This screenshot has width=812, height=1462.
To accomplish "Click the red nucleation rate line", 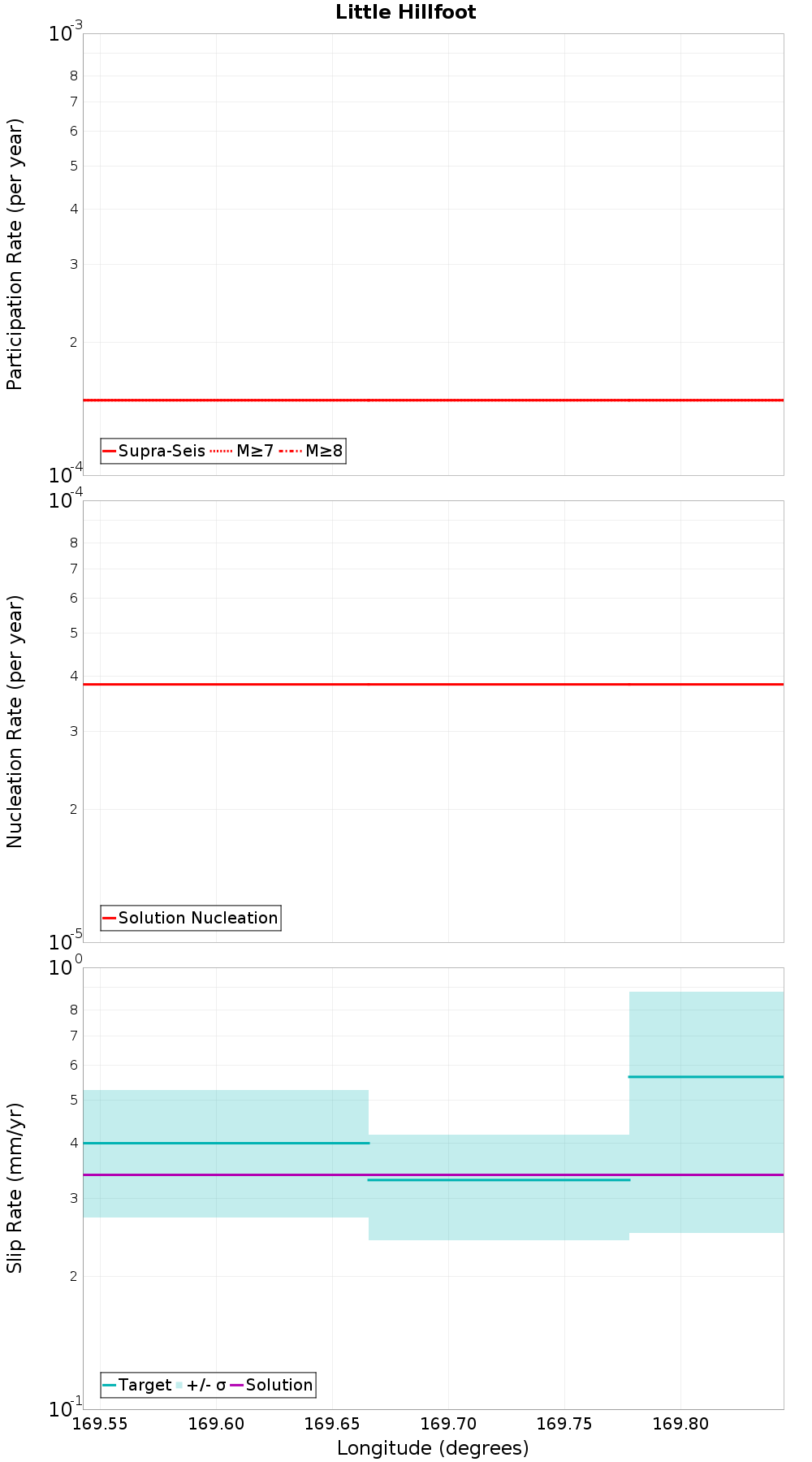I will point(433,684).
